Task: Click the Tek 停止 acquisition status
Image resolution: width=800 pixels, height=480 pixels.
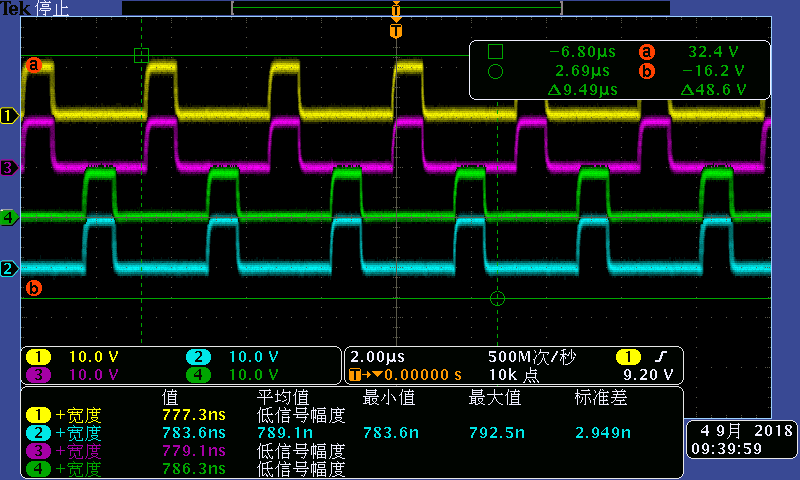Action: coord(35,8)
